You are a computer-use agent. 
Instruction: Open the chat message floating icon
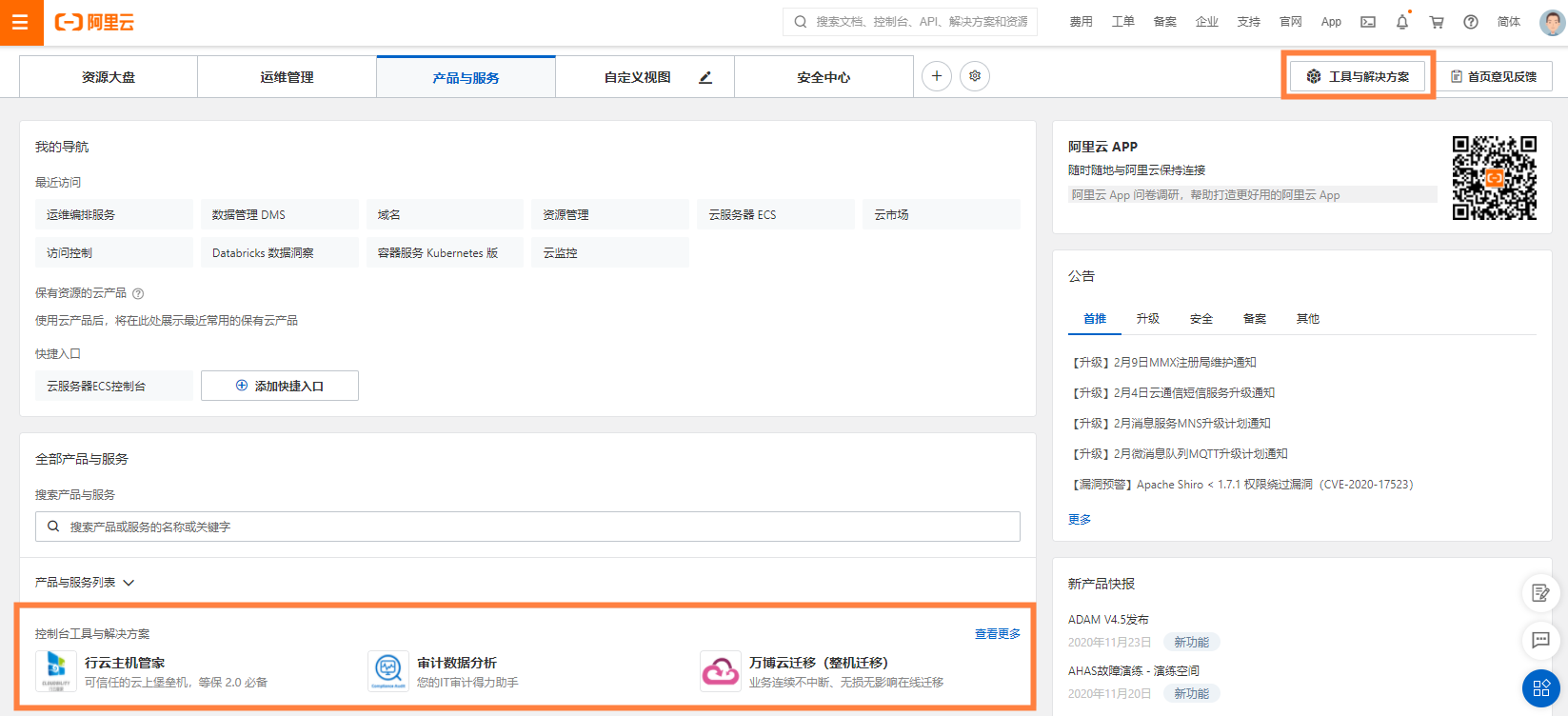click(1540, 640)
